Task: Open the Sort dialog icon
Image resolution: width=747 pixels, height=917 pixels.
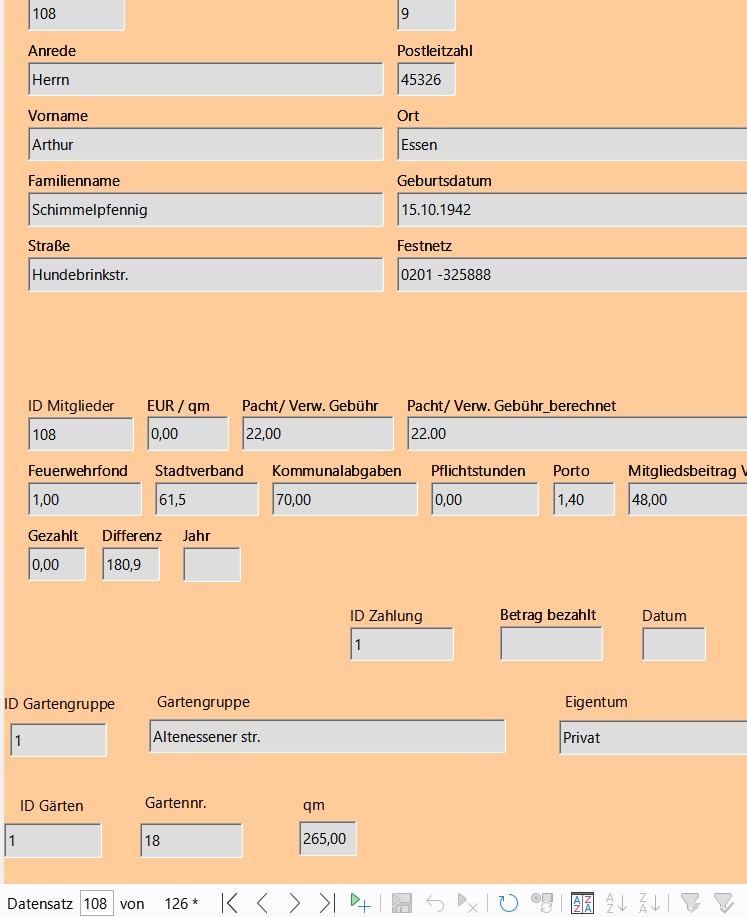Action: click(582, 903)
